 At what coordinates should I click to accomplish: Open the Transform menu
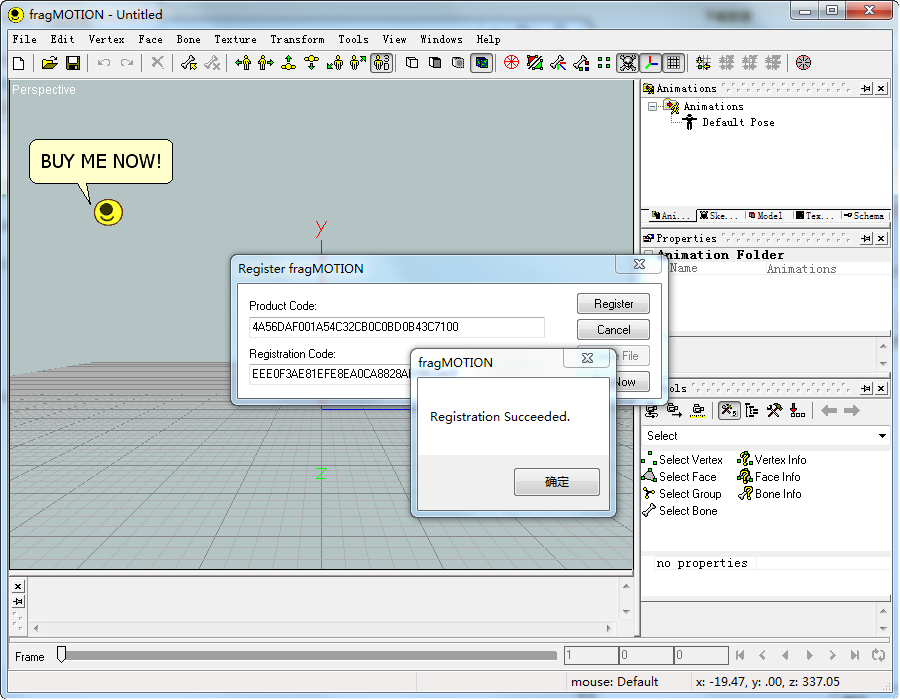[x=297, y=40]
